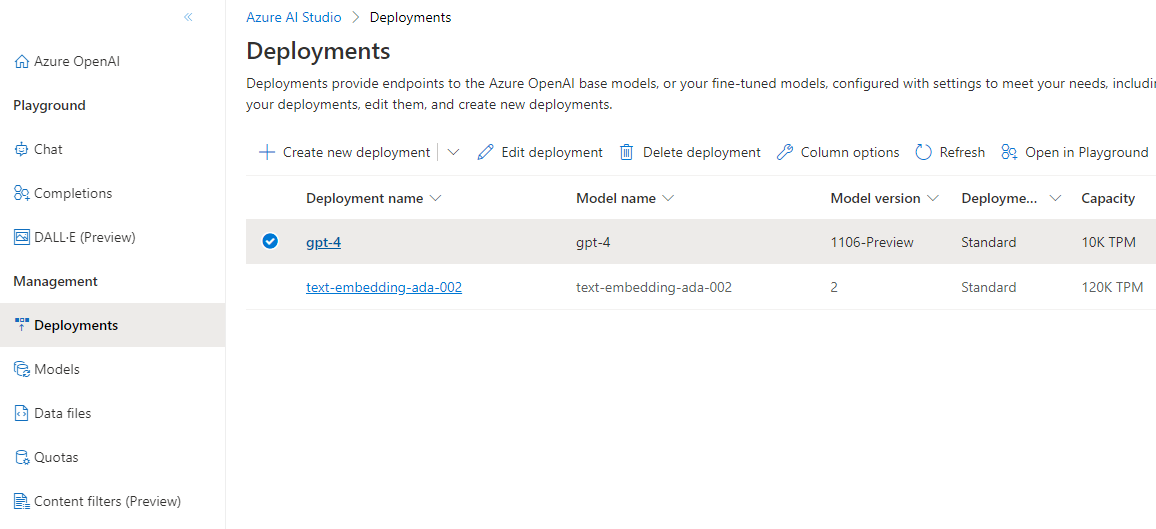Go to Azure OpenAI home label
Image resolution: width=1156 pixels, height=529 pixels.
[77, 61]
